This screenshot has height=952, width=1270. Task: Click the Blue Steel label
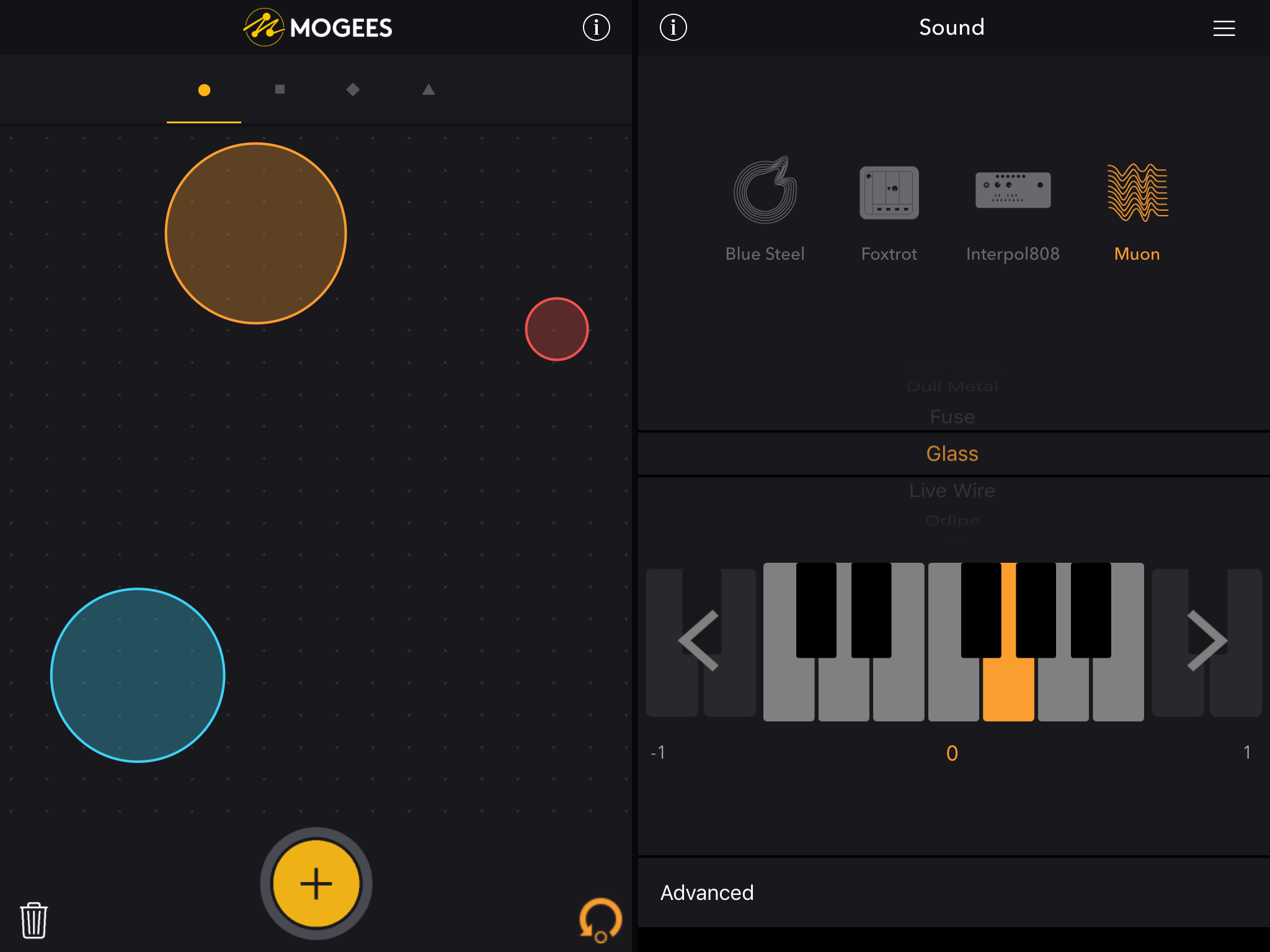765,254
